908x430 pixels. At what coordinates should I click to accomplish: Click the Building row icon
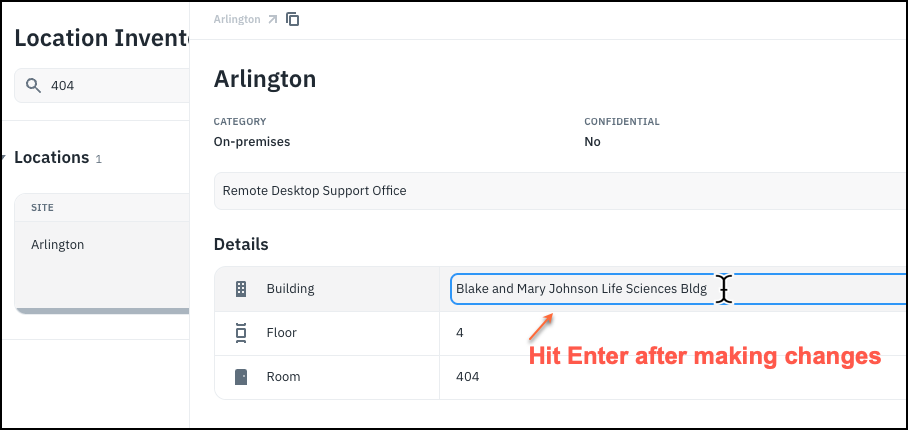[x=240, y=289]
